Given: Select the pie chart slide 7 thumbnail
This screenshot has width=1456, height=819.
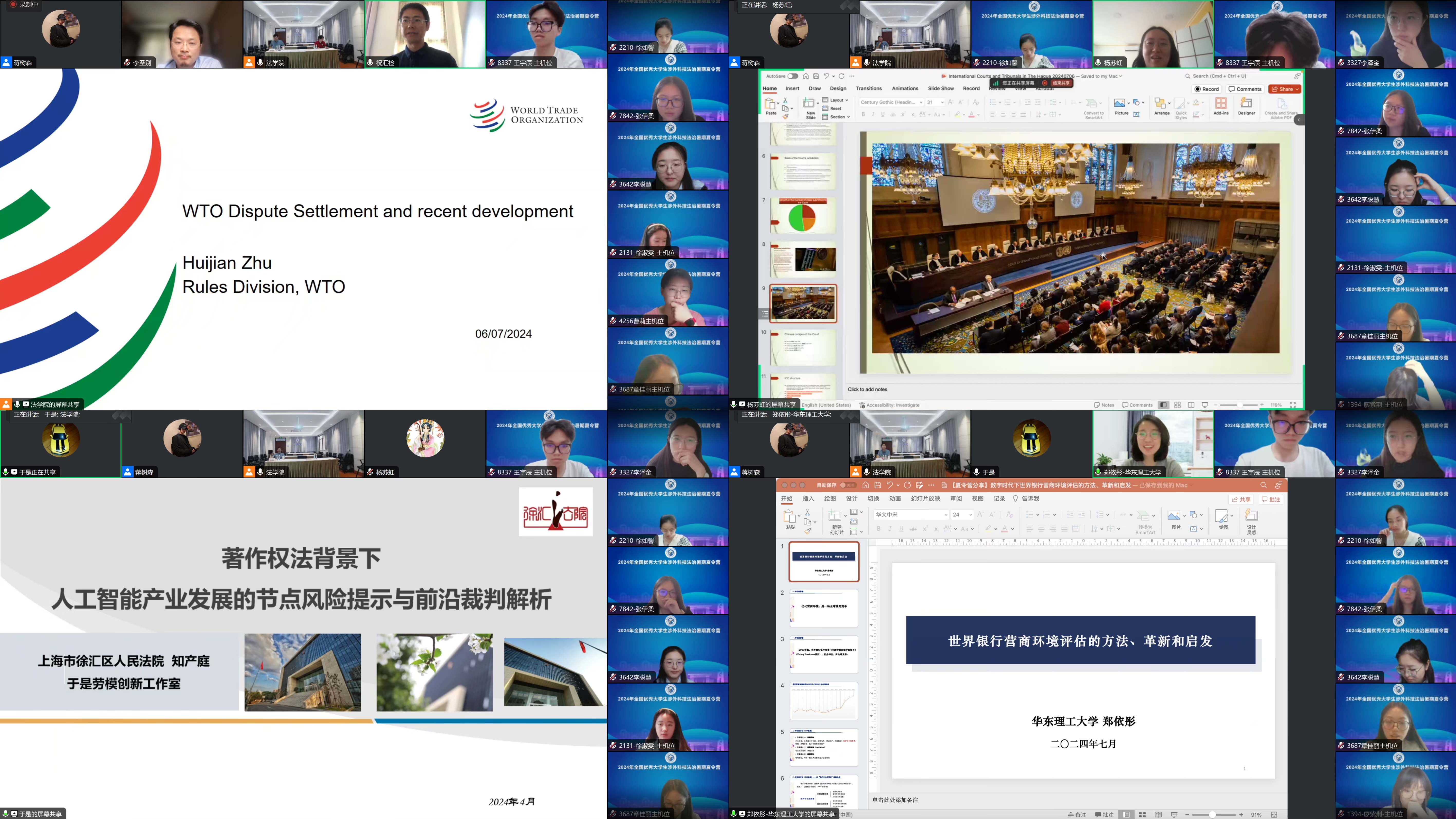Looking at the screenshot, I should pyautogui.click(x=803, y=215).
